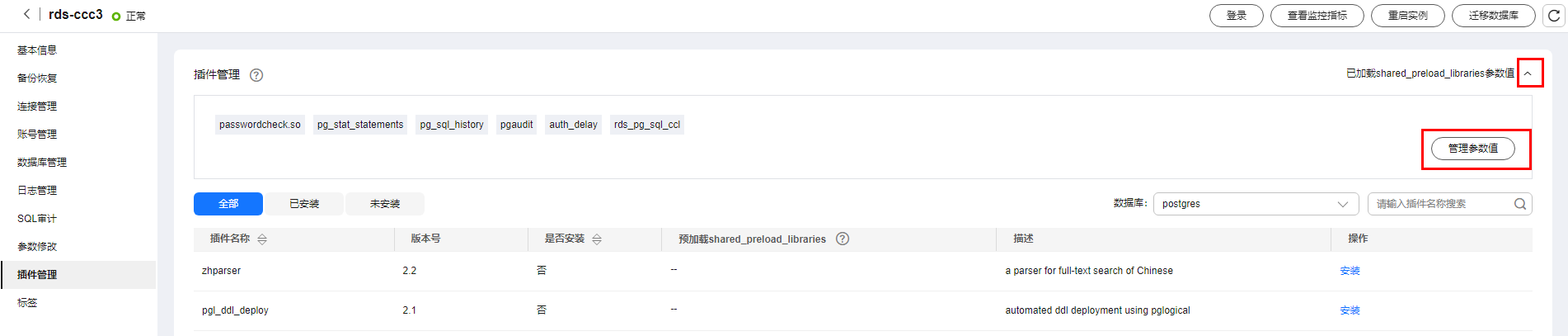This screenshot has width=1568, height=336.
Task: Click the refresh icon at top right
Action: click(x=1554, y=16)
